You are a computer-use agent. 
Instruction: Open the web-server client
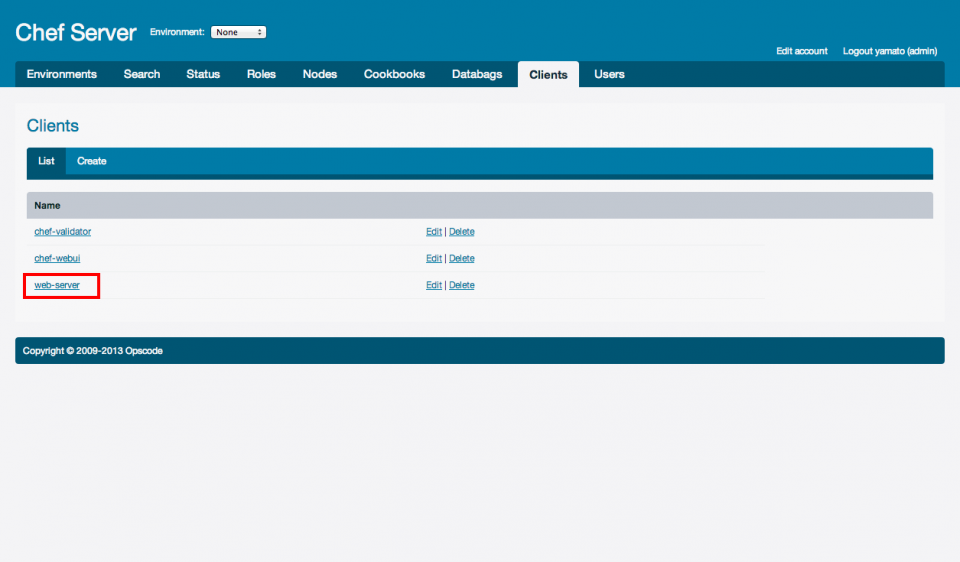click(57, 285)
